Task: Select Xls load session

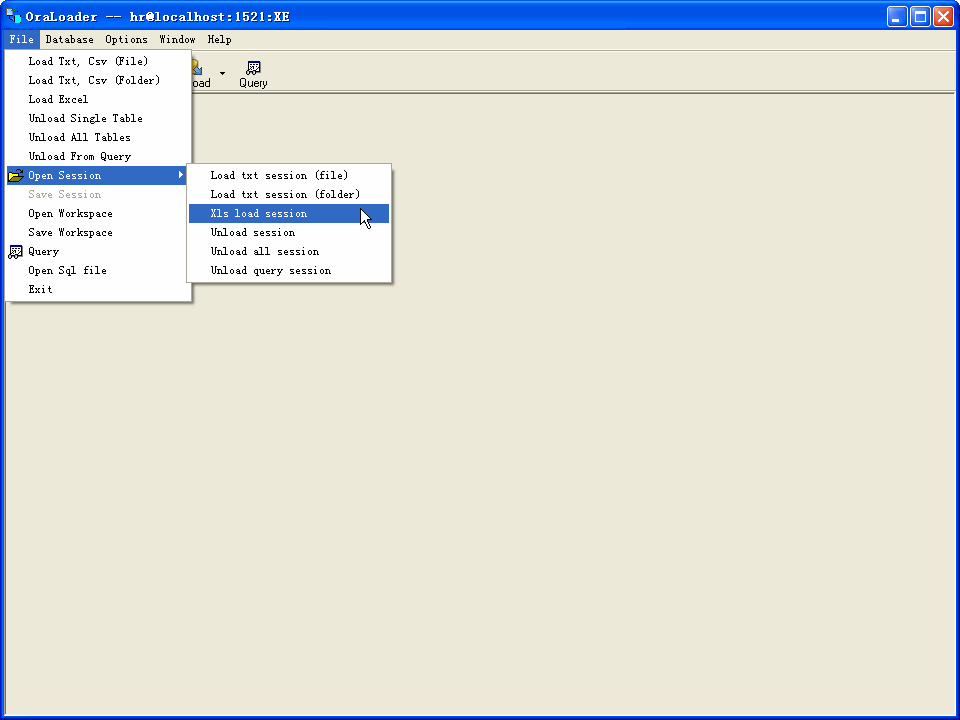Action: tap(289, 213)
